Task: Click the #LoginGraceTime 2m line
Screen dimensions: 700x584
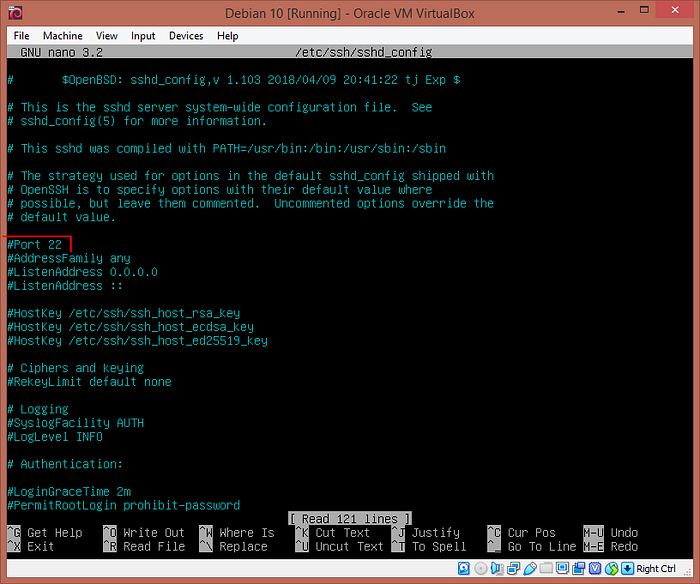Action: (x=69, y=492)
